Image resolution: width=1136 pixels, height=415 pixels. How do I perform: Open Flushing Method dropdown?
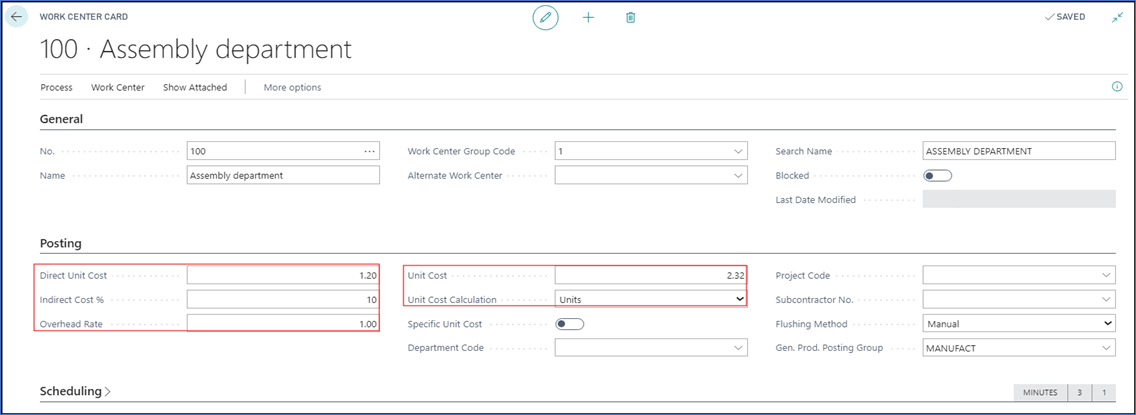pos(1107,324)
